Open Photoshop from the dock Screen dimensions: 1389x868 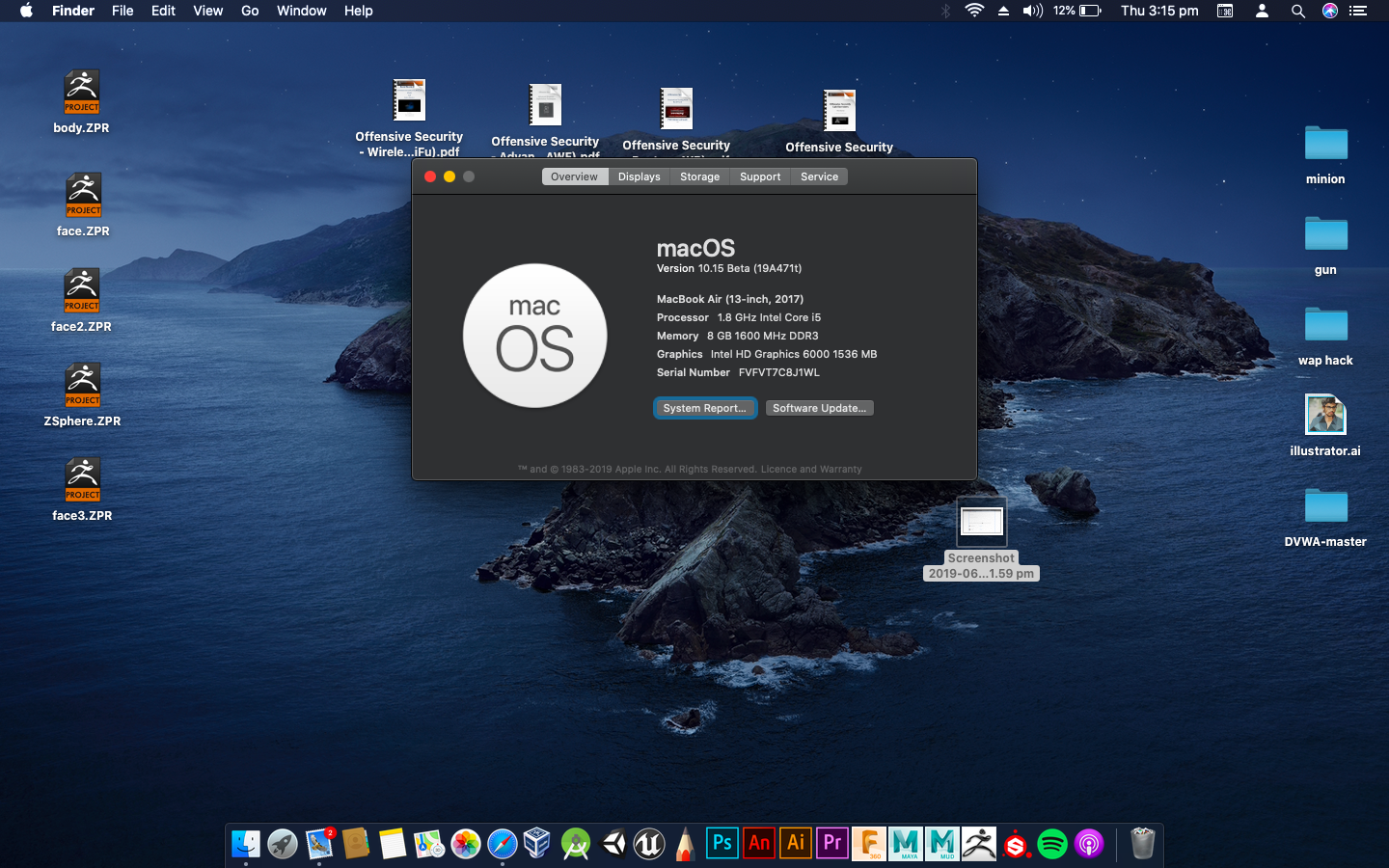click(x=722, y=844)
